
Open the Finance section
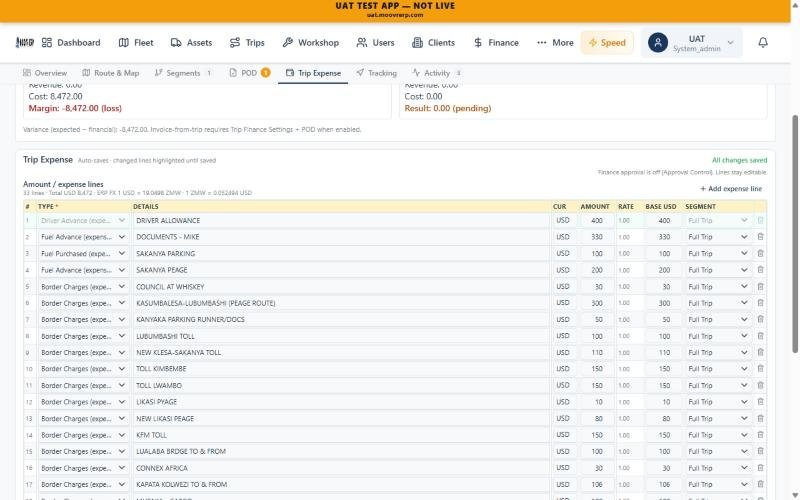(x=496, y=43)
